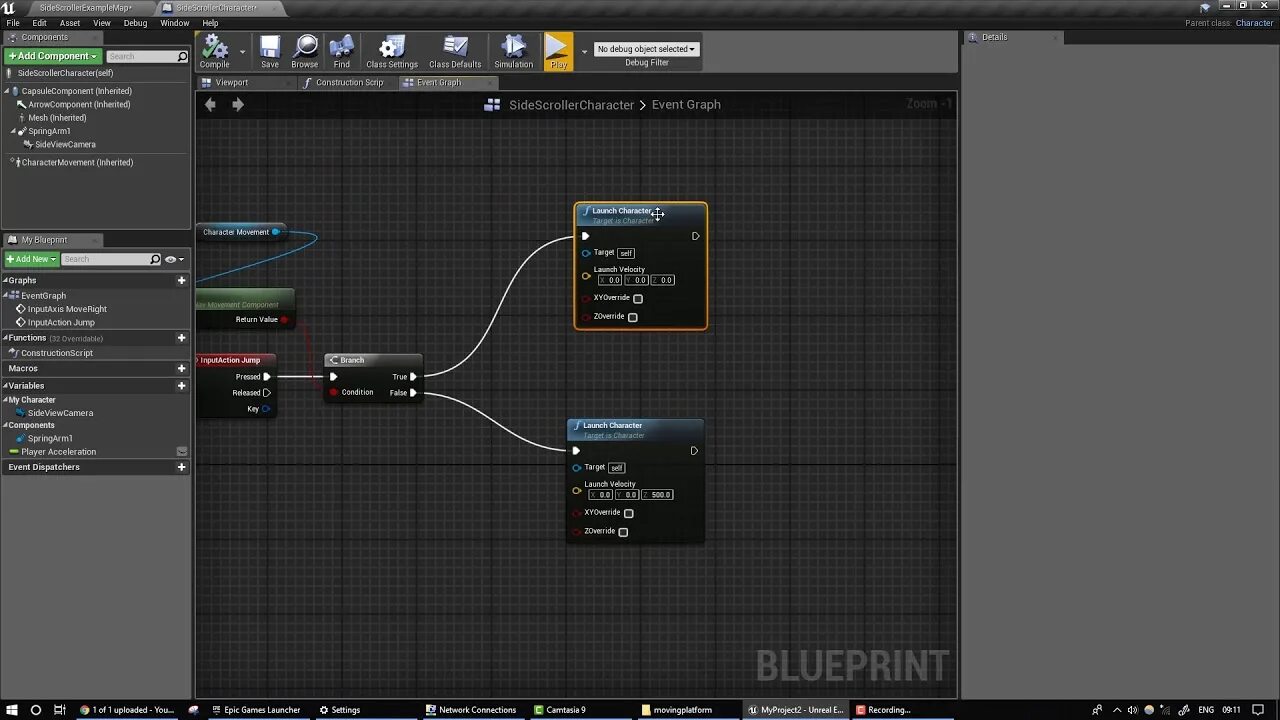Click Add Component in the Components panel

(50, 55)
